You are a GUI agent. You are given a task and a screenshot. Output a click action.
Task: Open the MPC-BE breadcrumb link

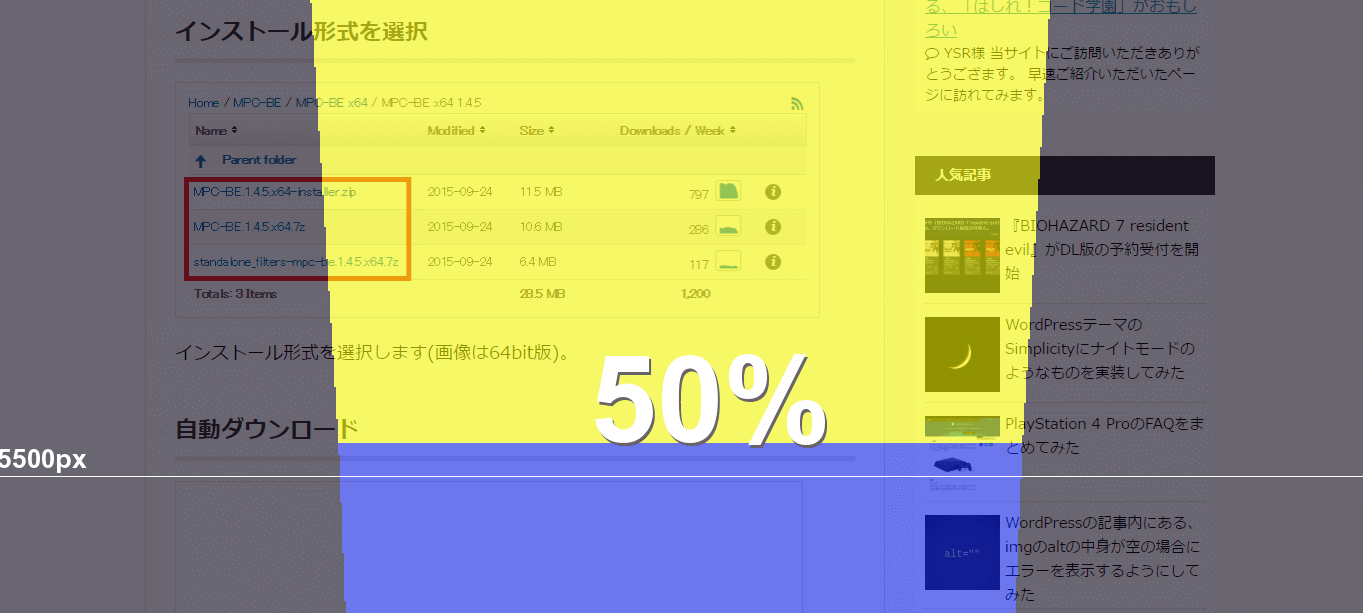tap(257, 103)
